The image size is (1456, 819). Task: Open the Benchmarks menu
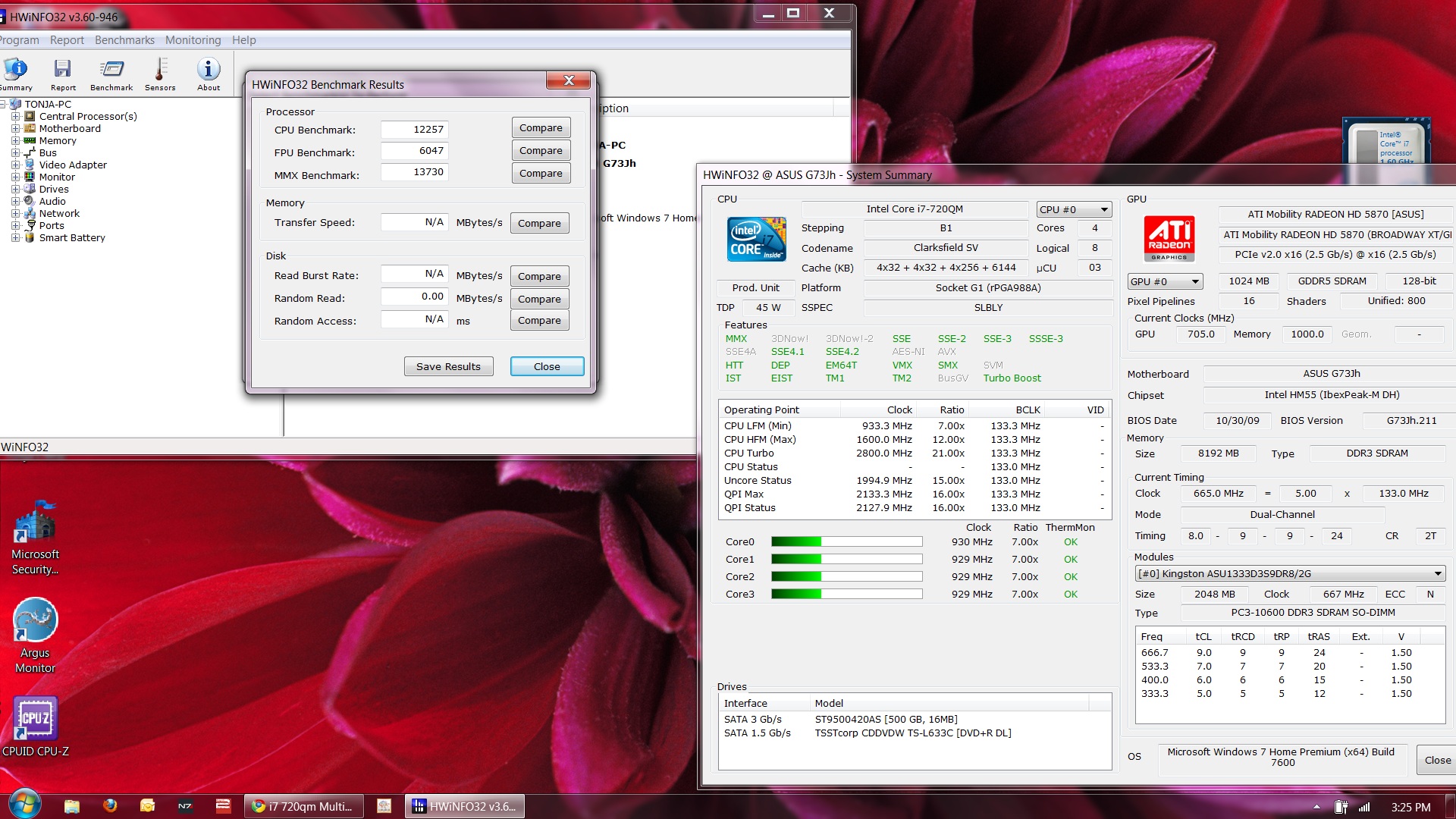click(x=124, y=40)
